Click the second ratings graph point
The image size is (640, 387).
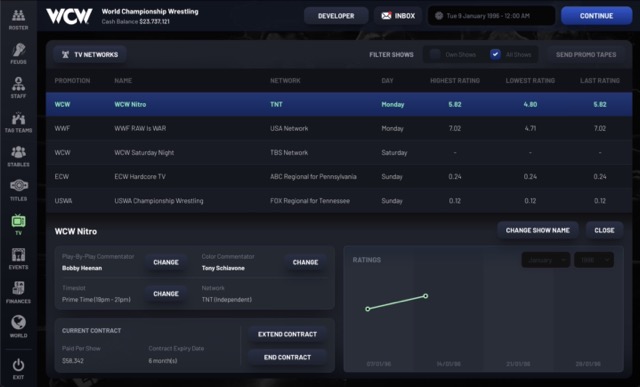(425, 296)
